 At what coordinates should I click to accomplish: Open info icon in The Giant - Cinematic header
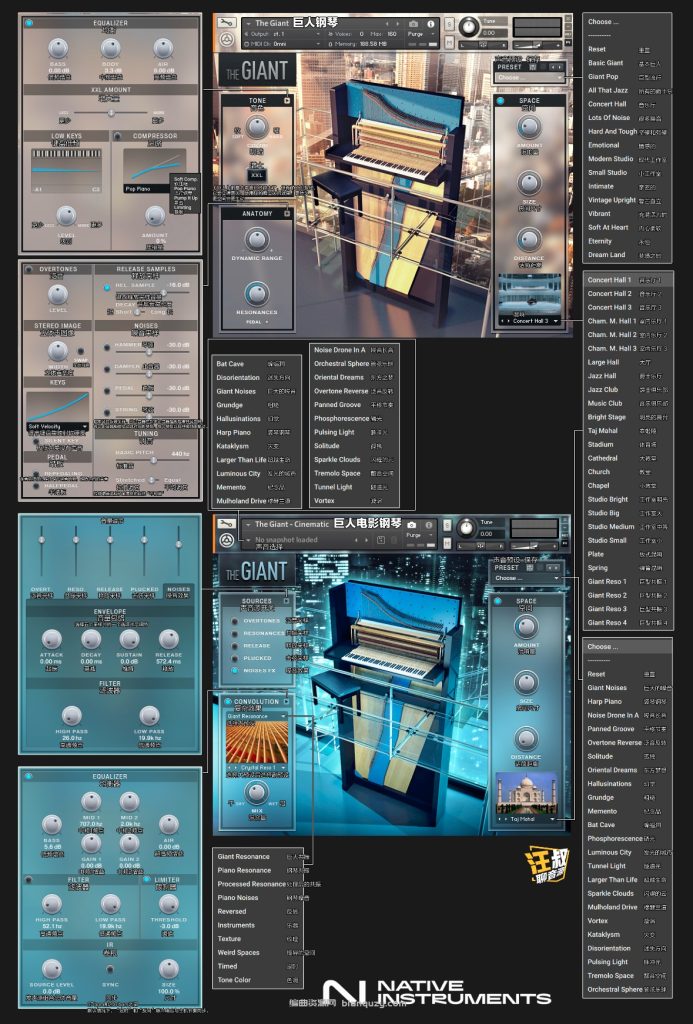428,524
